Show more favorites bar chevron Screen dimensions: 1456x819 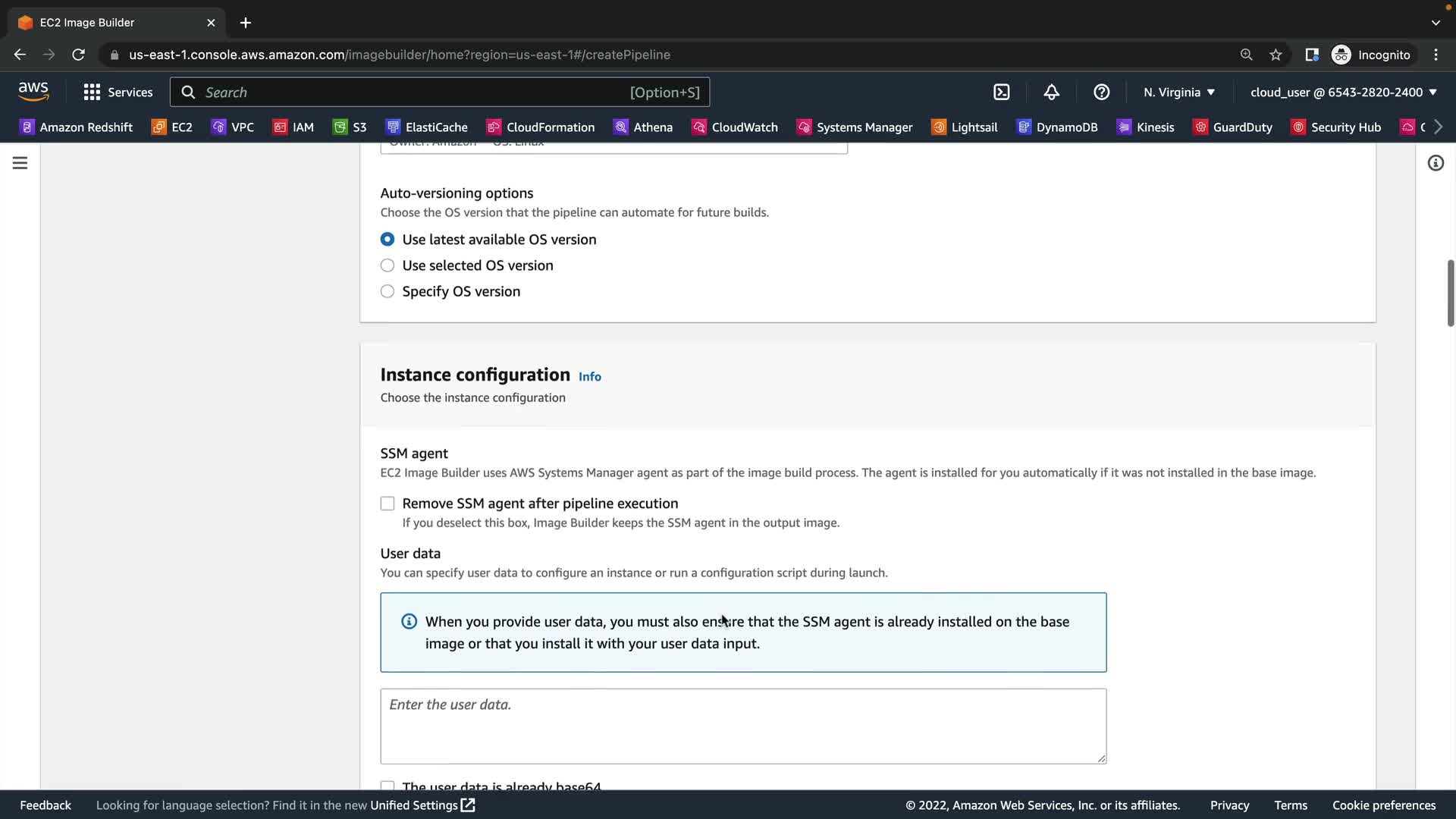(1438, 127)
